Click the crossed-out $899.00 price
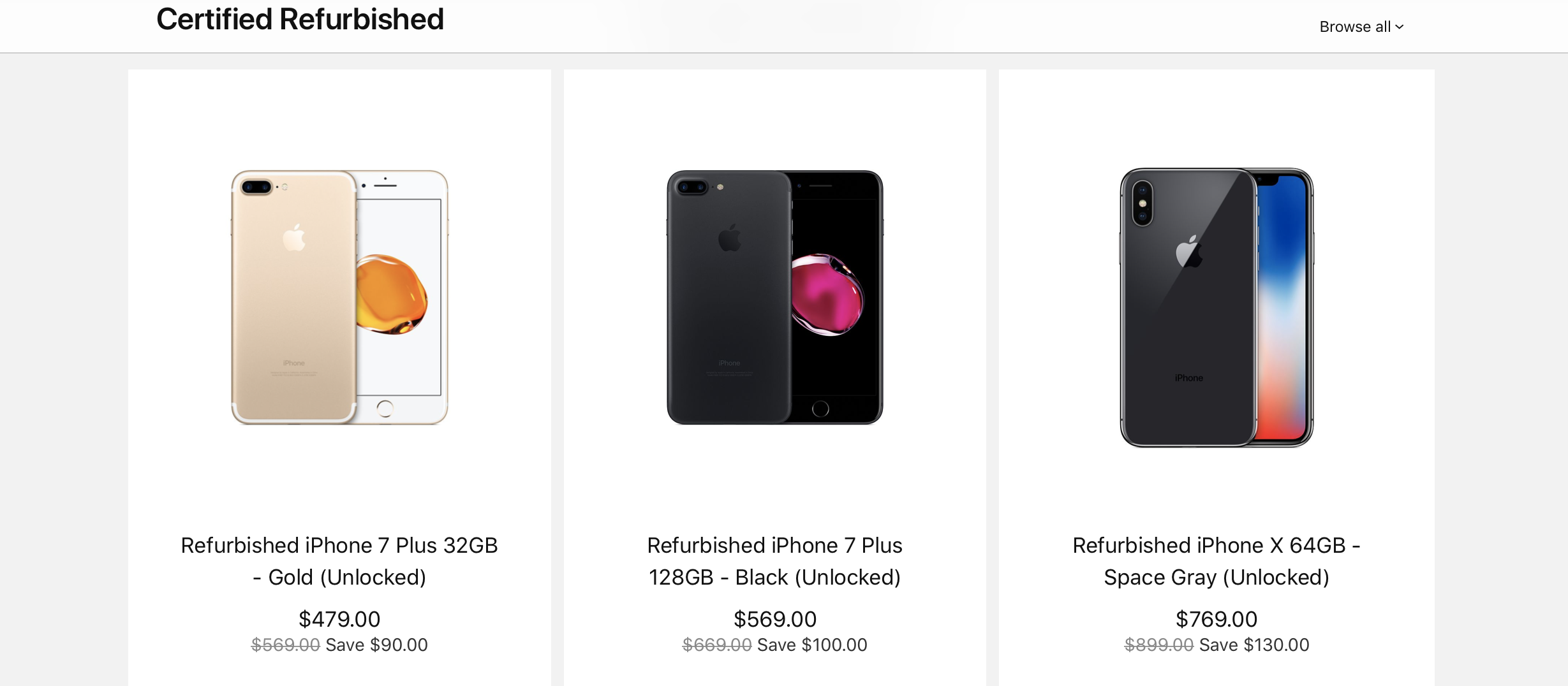Screen dimensions: 1568x686 click(x=1159, y=645)
